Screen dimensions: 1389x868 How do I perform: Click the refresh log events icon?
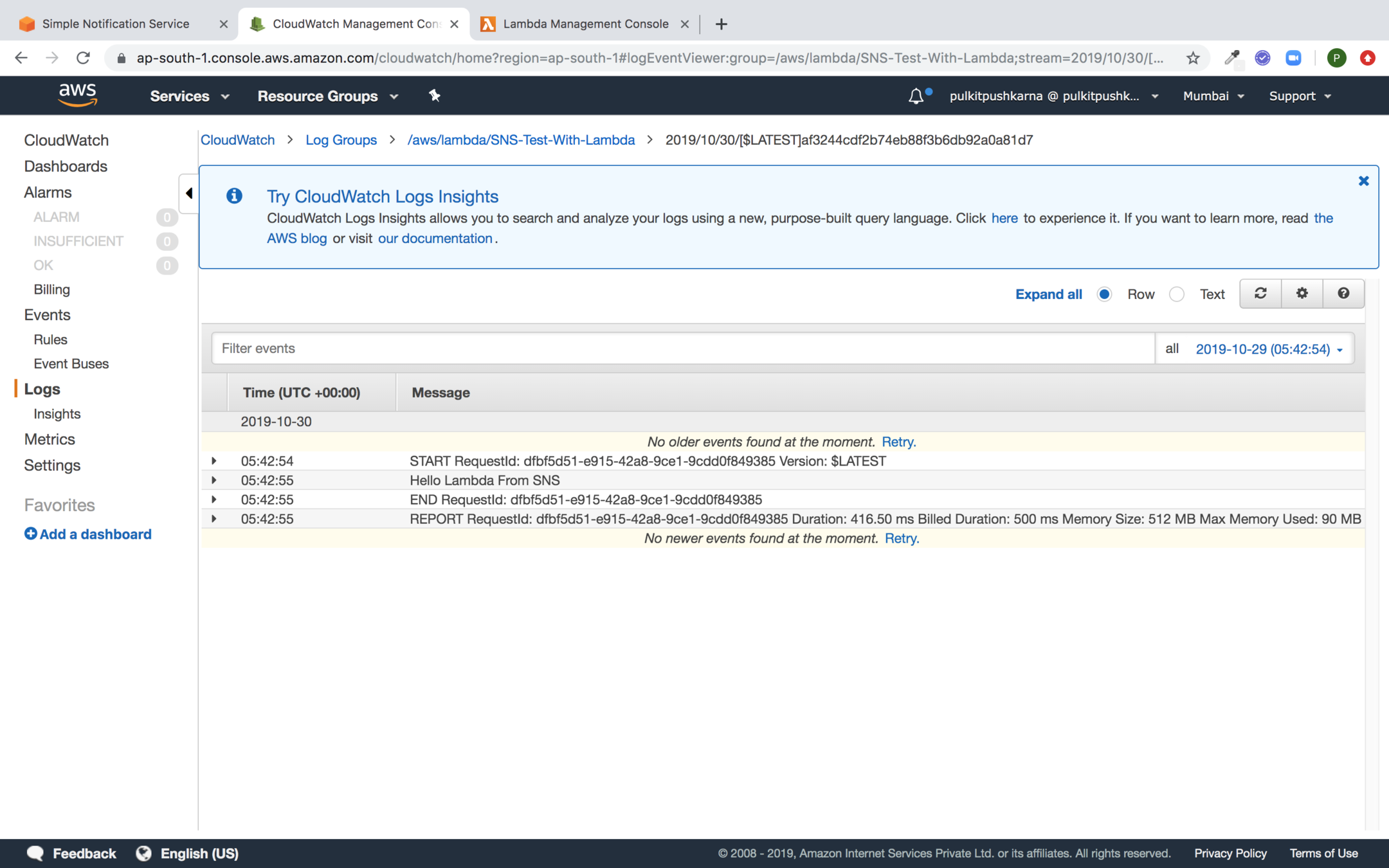(x=1260, y=294)
